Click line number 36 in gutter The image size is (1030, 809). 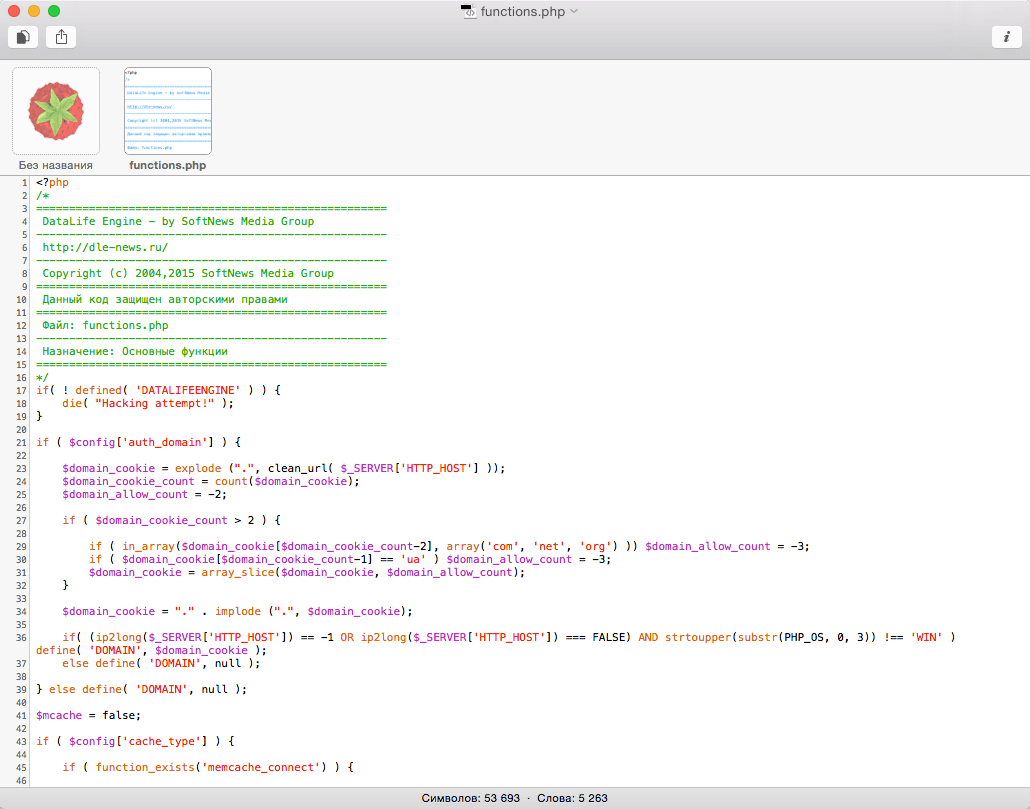[22, 638]
